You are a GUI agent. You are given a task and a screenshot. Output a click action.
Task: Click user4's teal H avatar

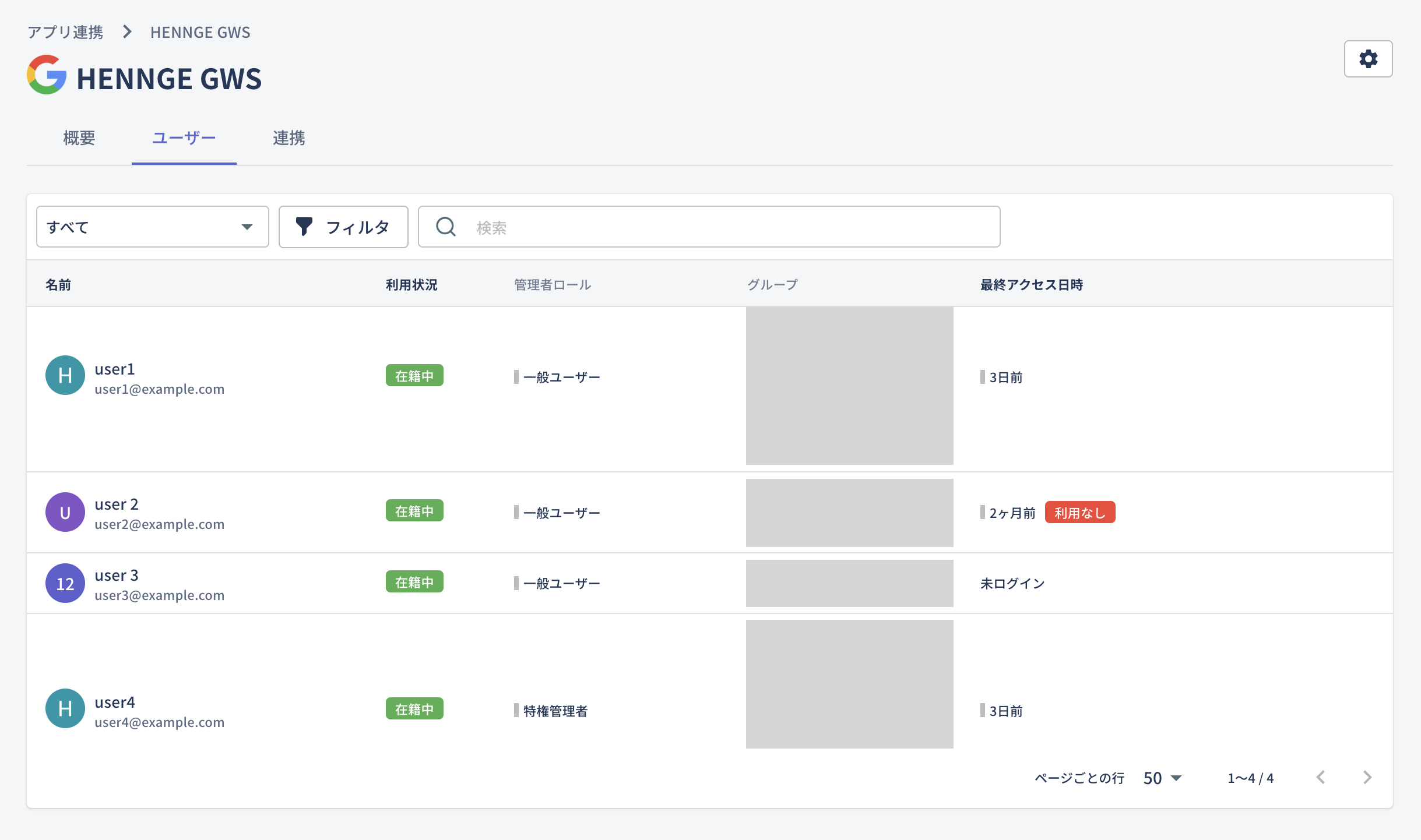(x=65, y=708)
